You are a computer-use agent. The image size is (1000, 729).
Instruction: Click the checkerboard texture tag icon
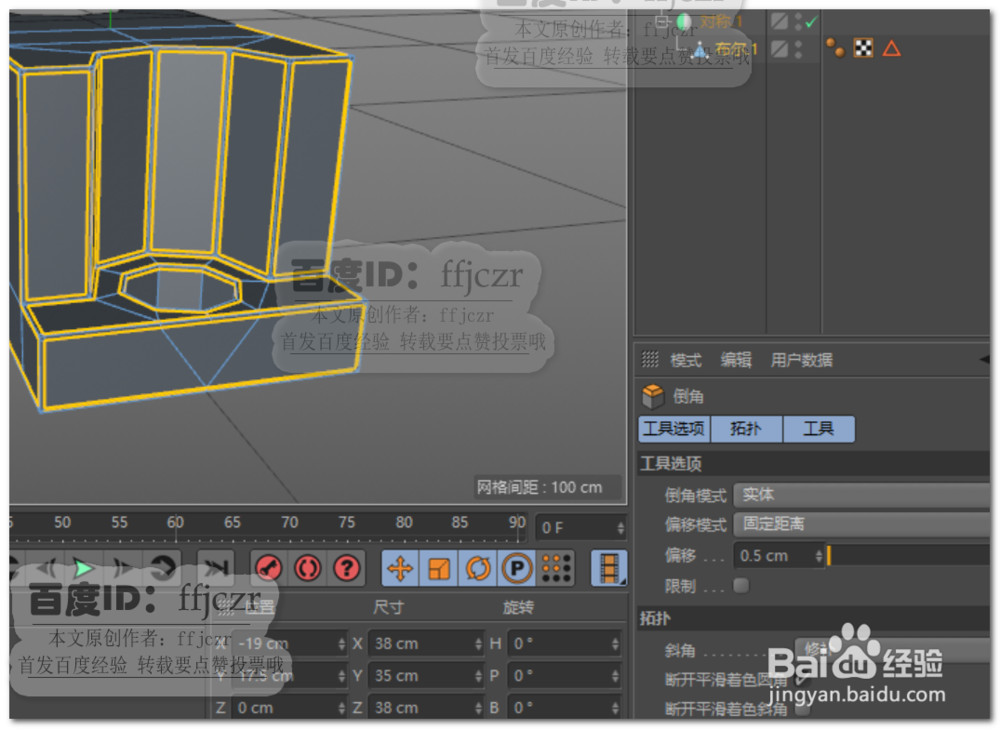click(x=864, y=48)
